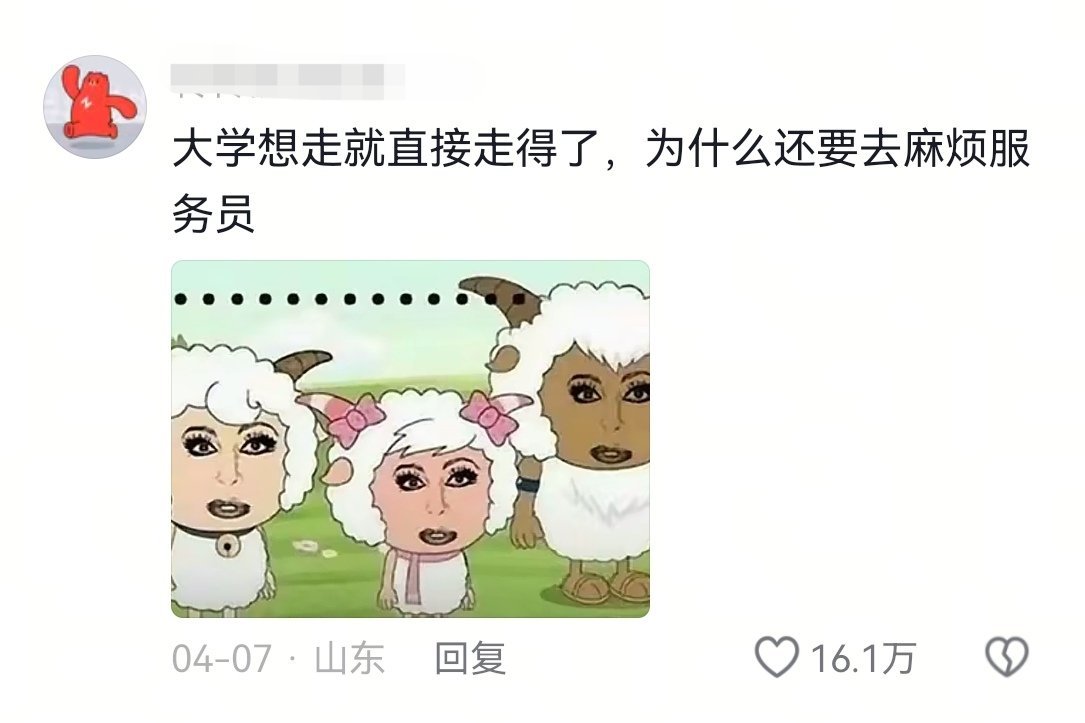Viewport: 1085px width, 723px height.
Task: Click the comment text about 大学想走就直接走
Action: tap(601, 181)
